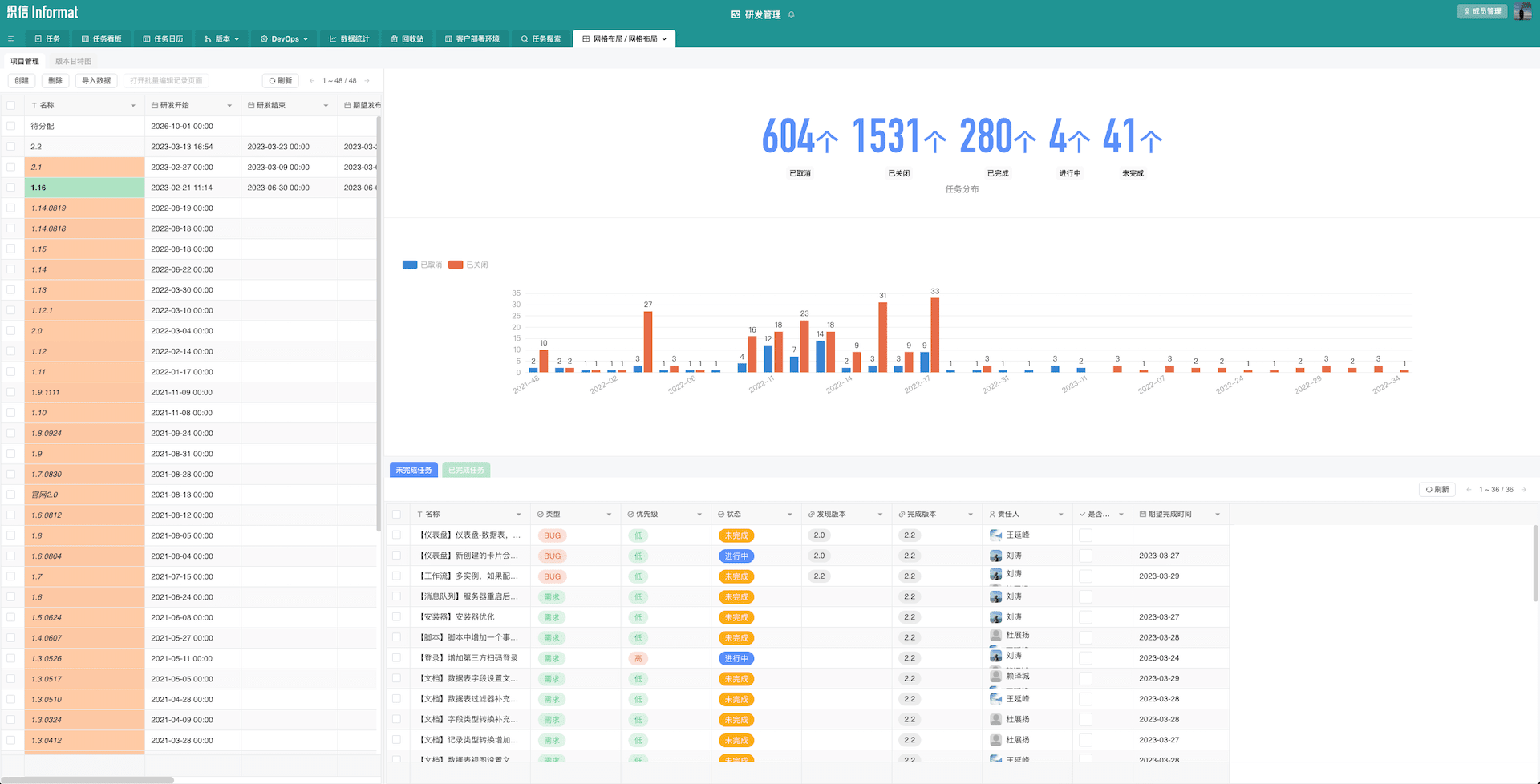Open 任务搜索 task search
1540x784 pixels.
(x=541, y=38)
